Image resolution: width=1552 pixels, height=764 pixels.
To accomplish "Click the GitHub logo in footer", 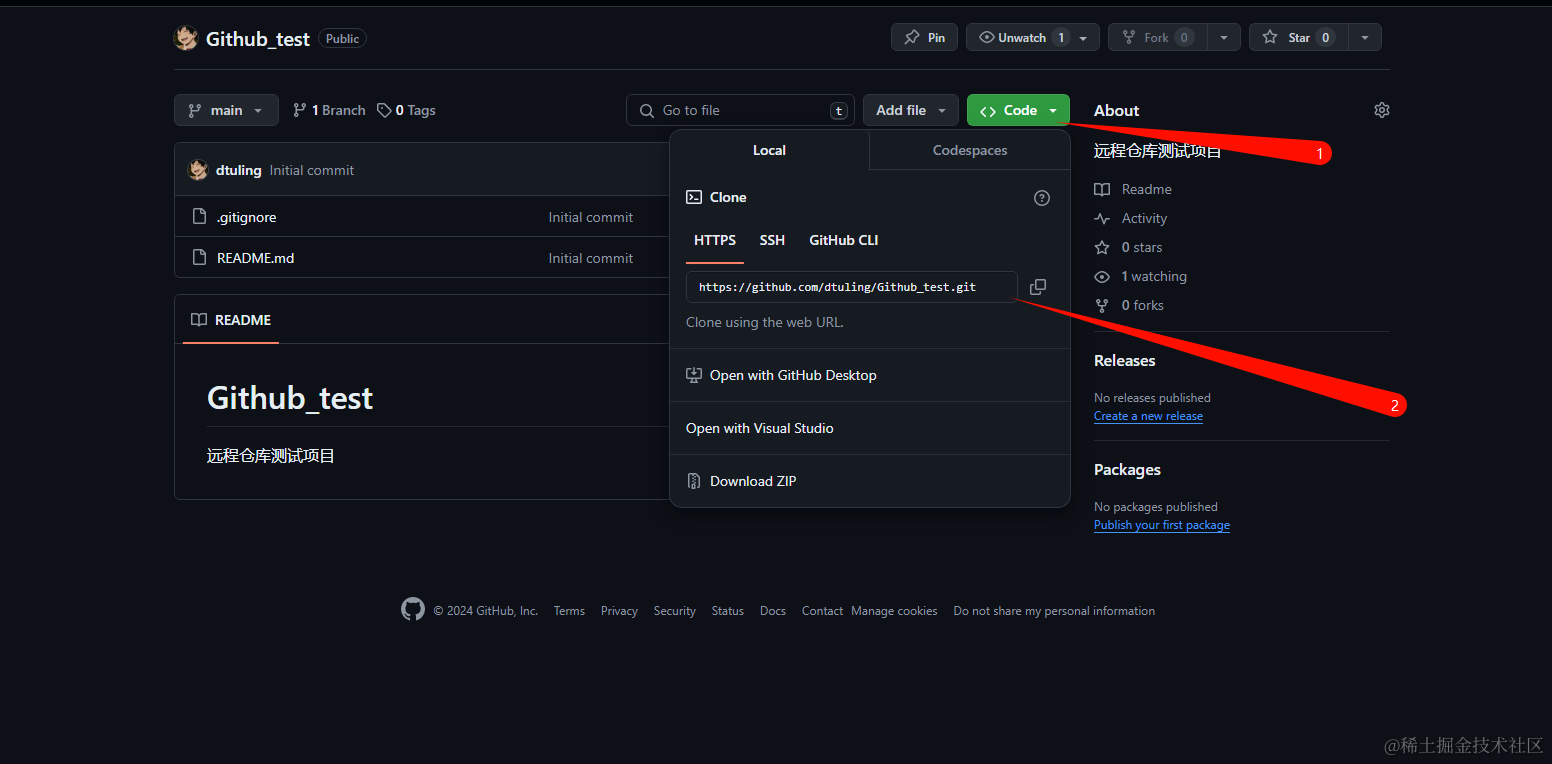I will [x=413, y=610].
